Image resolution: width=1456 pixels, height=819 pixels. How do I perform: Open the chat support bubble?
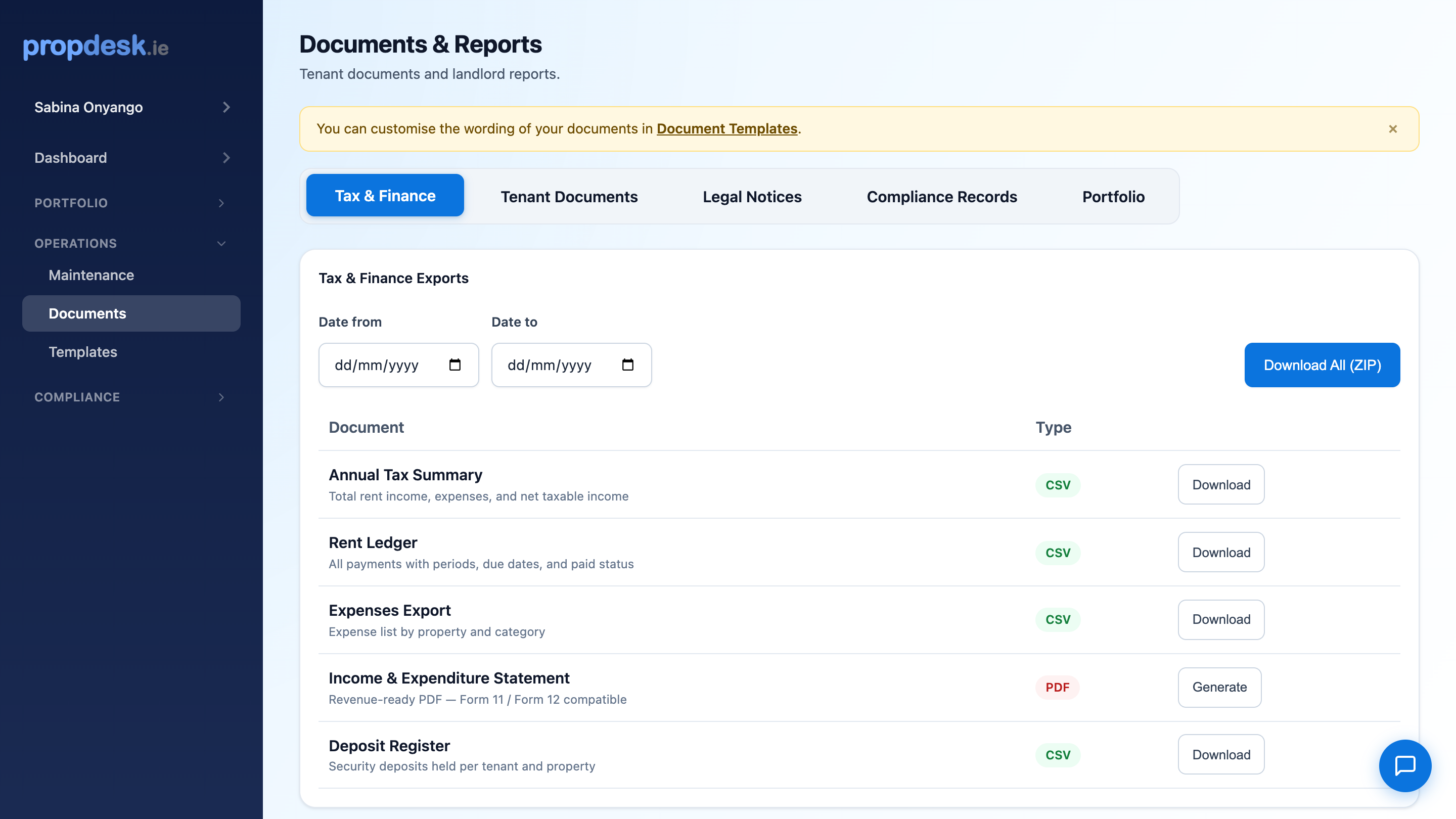pyautogui.click(x=1404, y=765)
